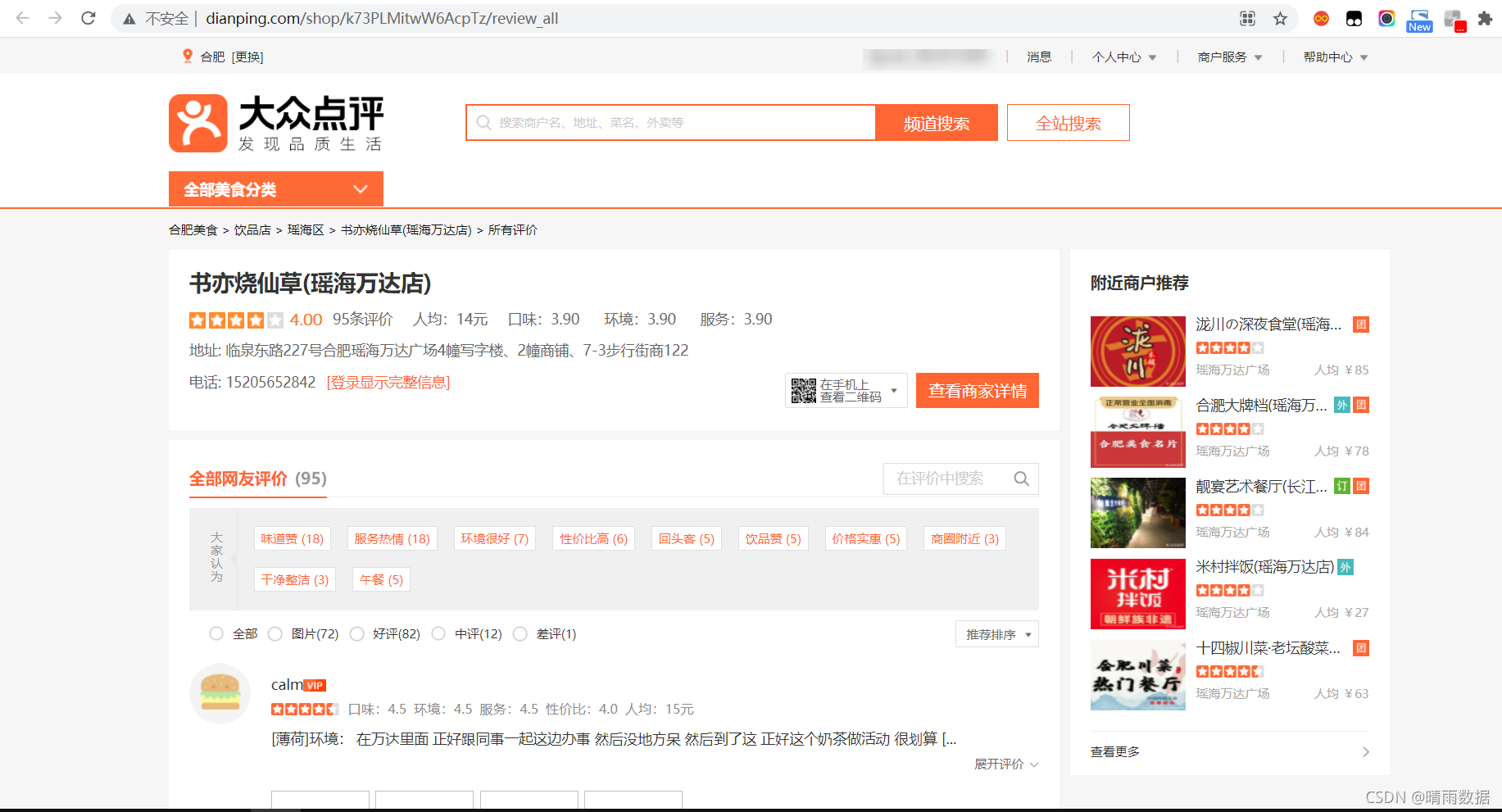The height and width of the screenshot is (812, 1502).
Task: Expand the 全部美食分类 dropdown
Action: click(276, 189)
